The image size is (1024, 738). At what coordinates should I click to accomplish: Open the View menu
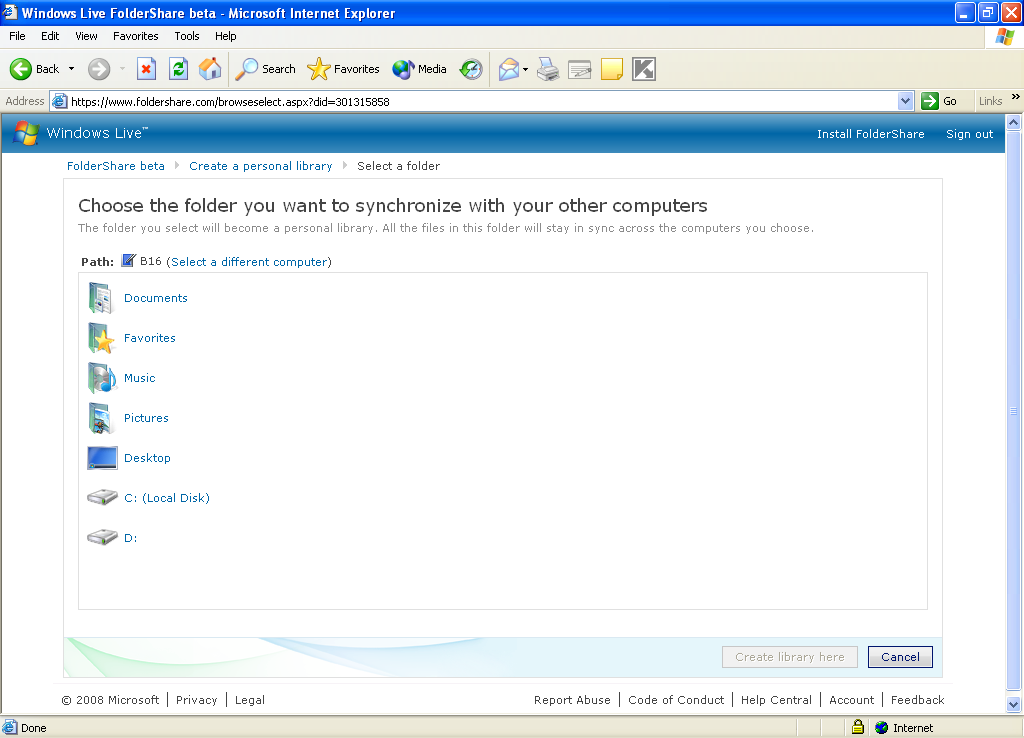tap(86, 36)
